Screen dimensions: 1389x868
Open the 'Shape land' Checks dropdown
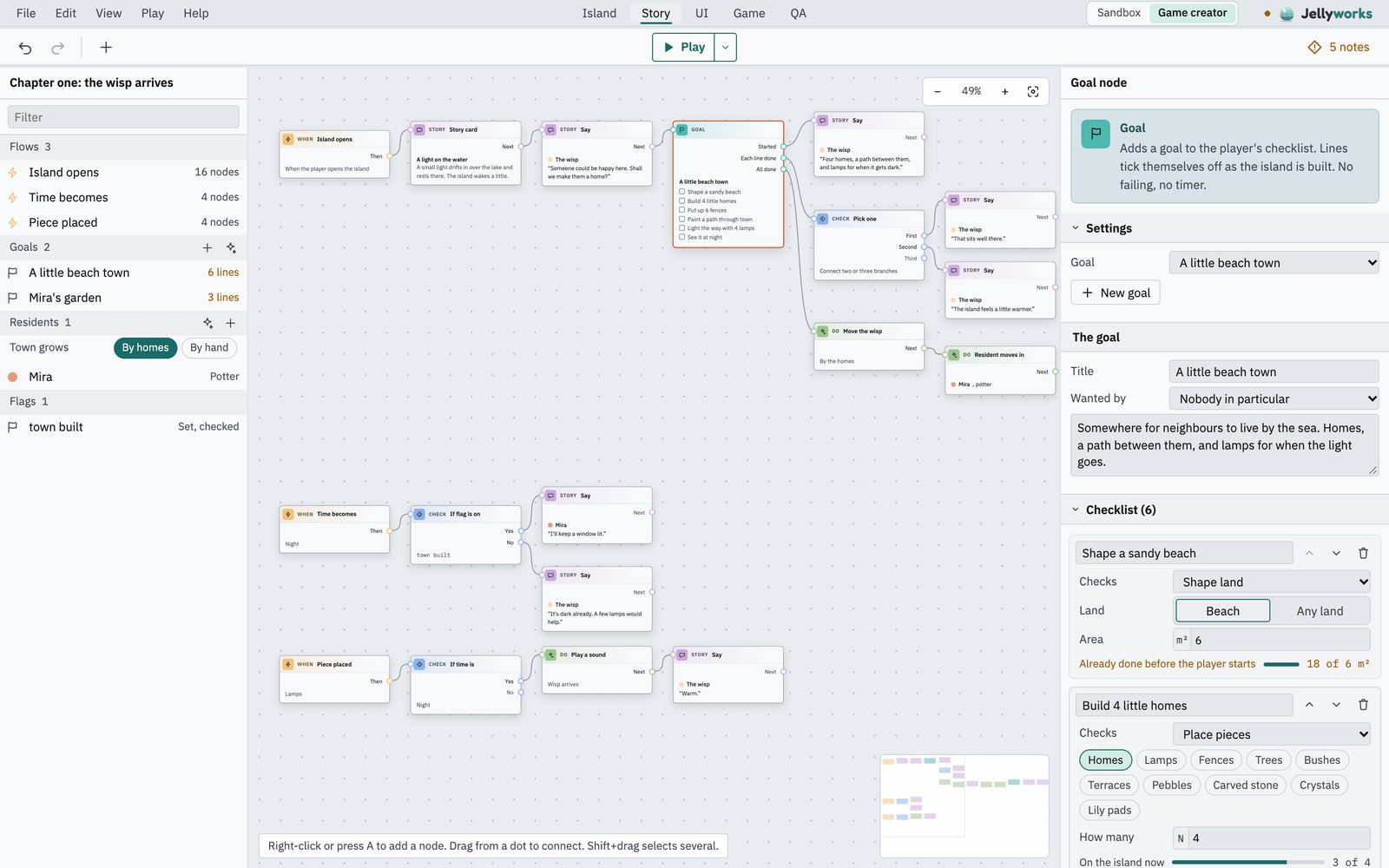tap(1271, 582)
